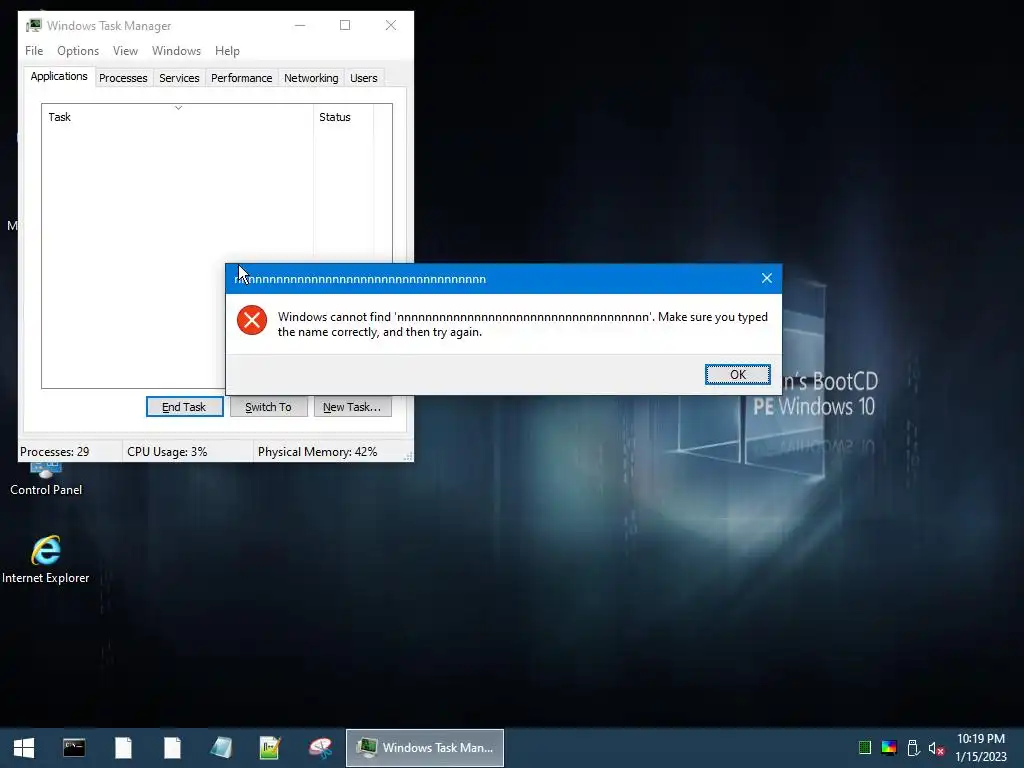Click the USB device tray icon
Image resolution: width=1024 pixels, height=768 pixels.
[913, 748]
